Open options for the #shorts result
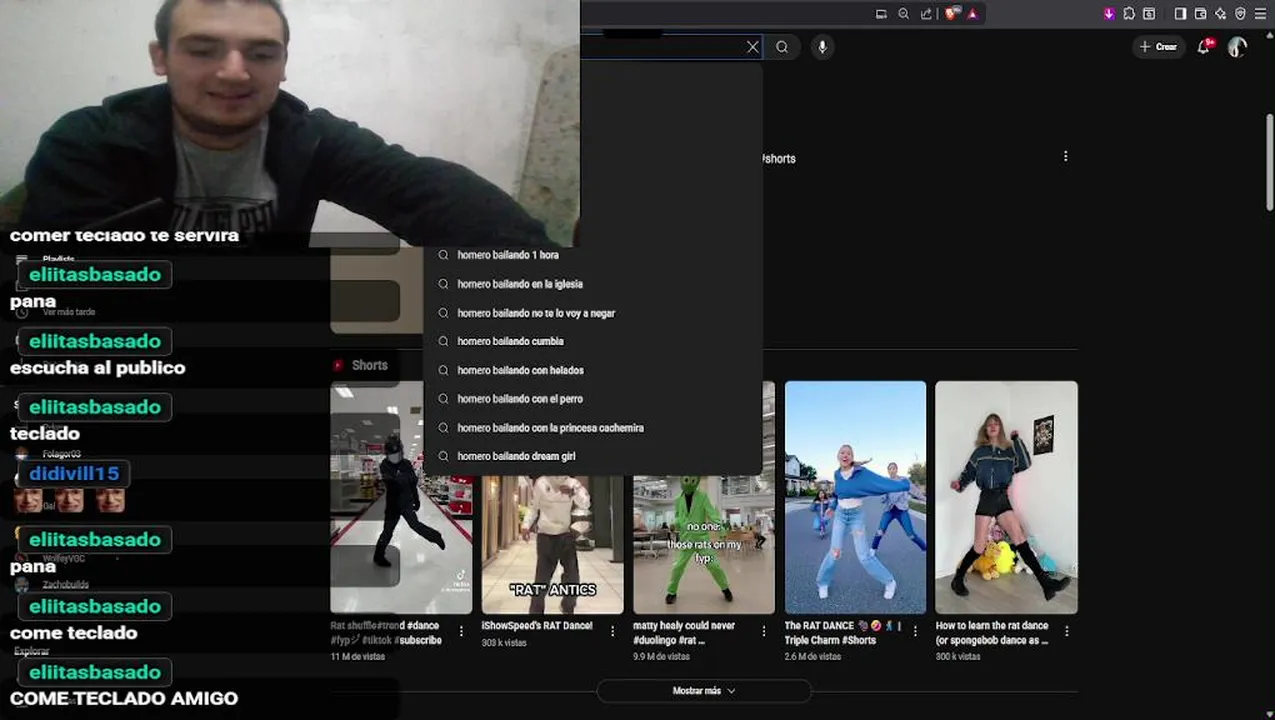The image size is (1275, 720). [x=1065, y=156]
